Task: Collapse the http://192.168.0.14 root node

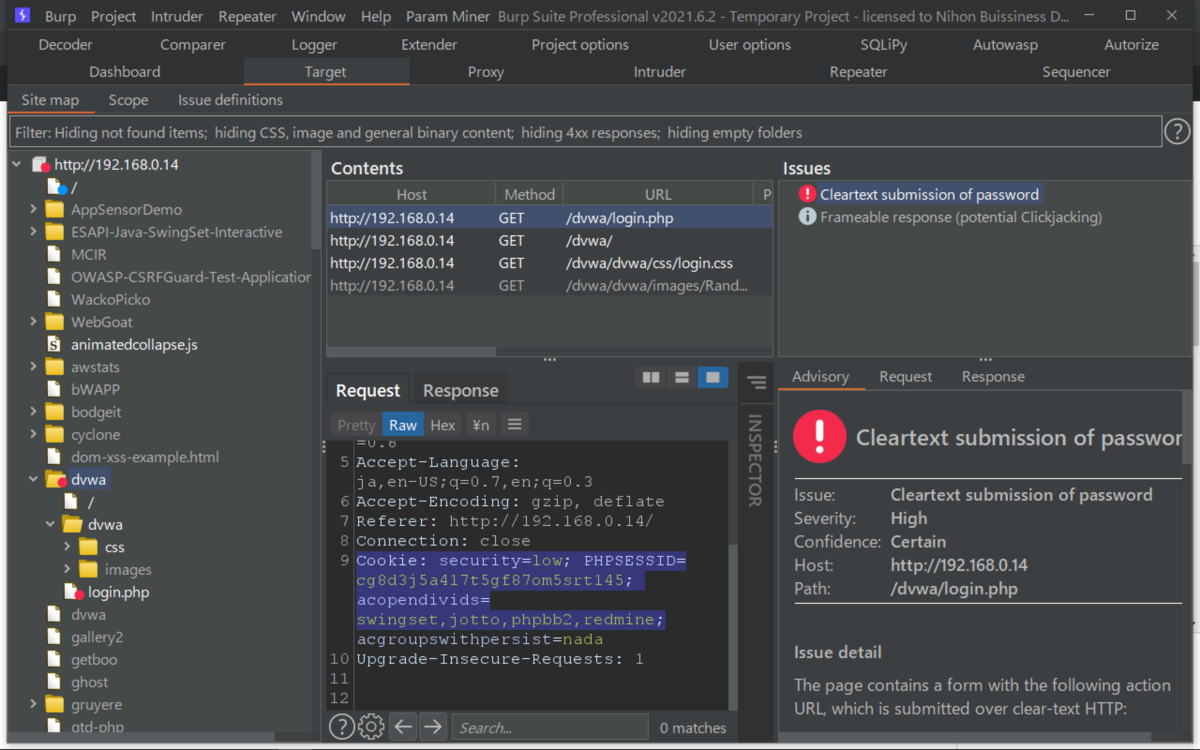Action: (17, 164)
